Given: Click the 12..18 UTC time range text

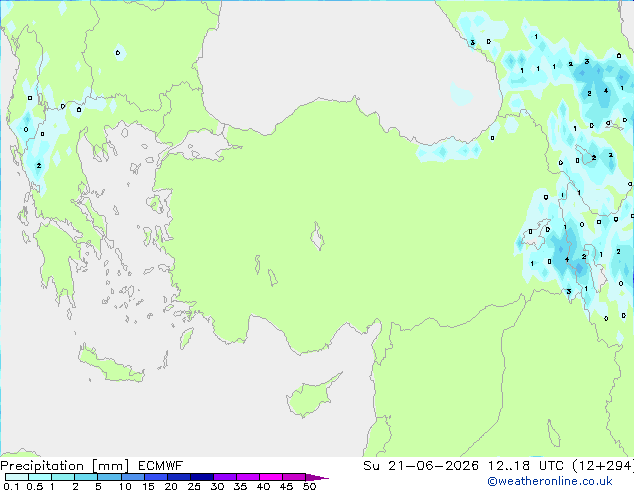Looking at the screenshot, I should [525, 466].
